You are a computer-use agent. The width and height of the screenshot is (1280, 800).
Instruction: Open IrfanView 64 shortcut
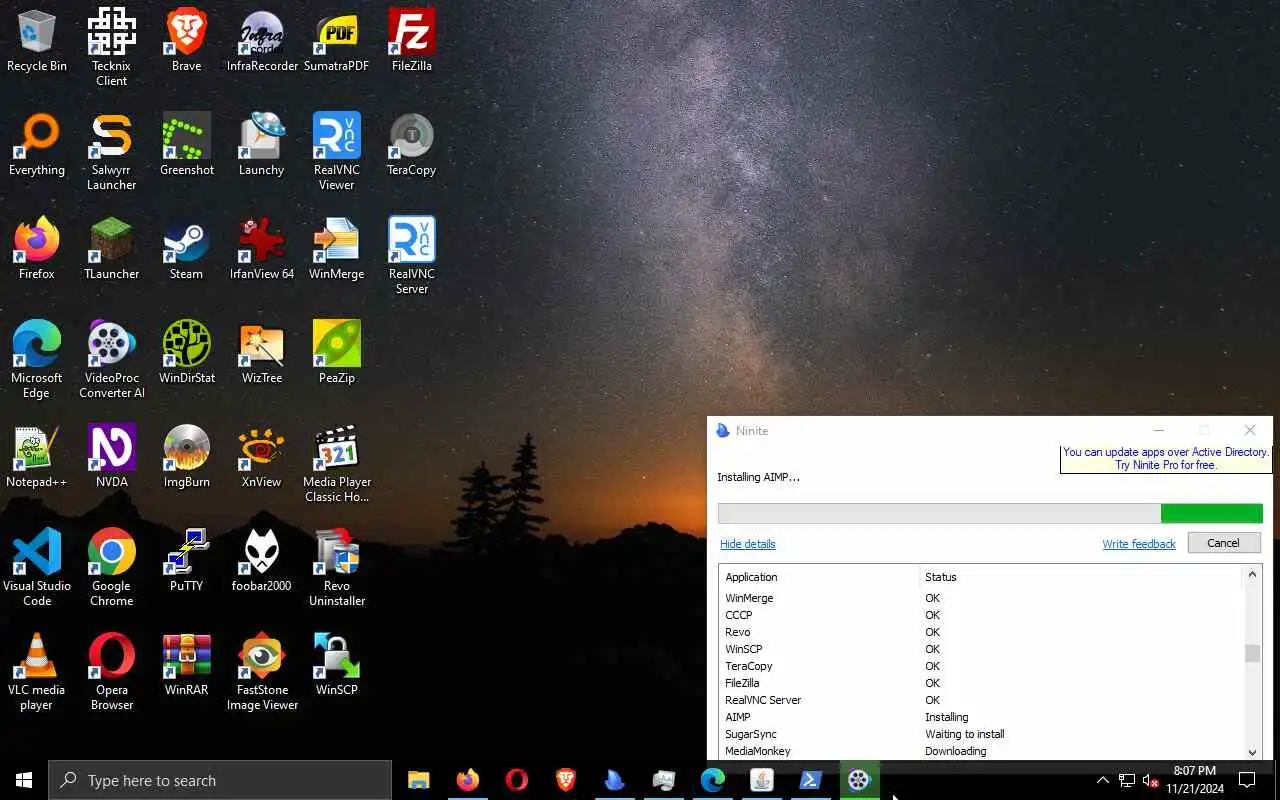261,250
